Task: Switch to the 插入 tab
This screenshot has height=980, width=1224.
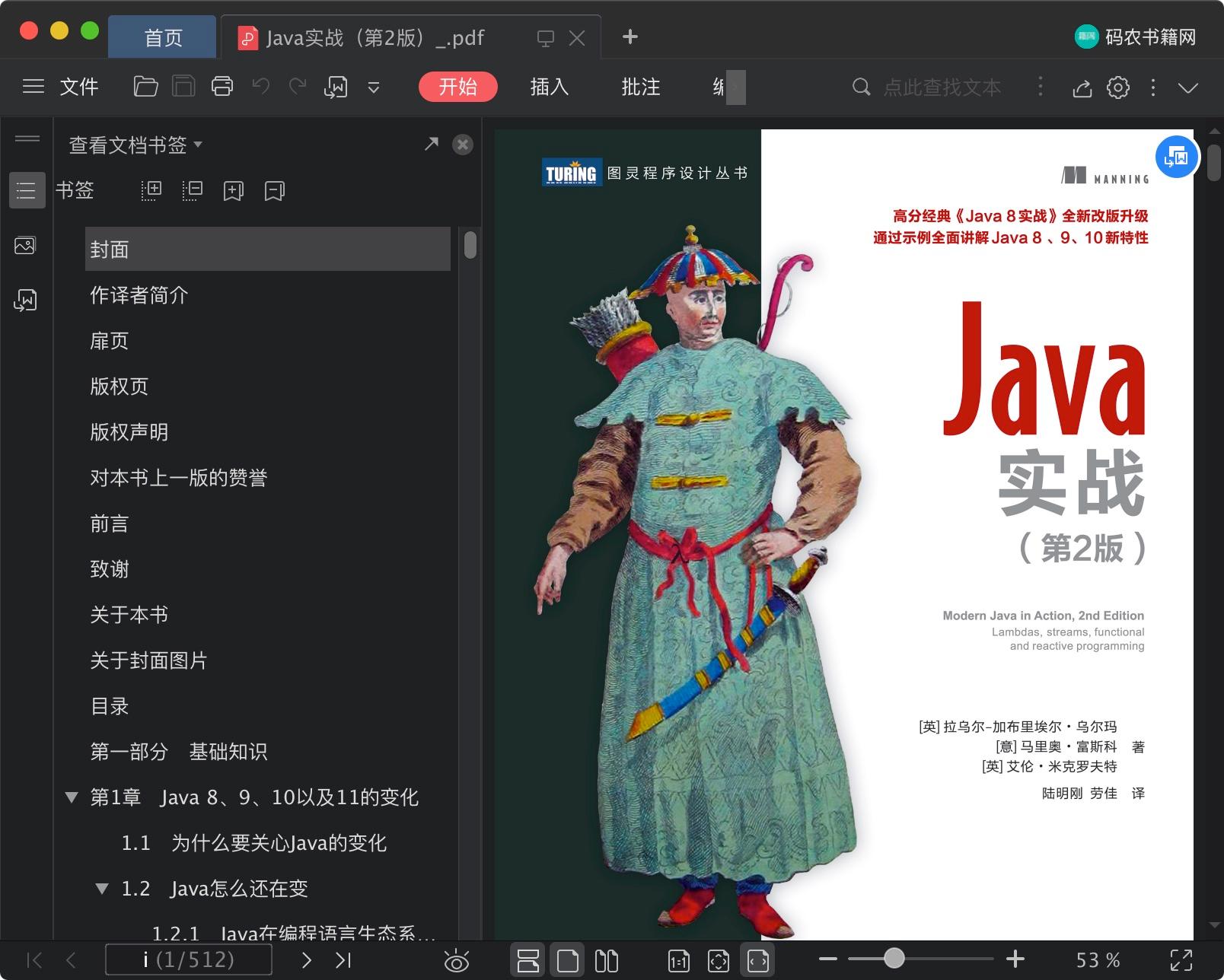Action: click(549, 87)
